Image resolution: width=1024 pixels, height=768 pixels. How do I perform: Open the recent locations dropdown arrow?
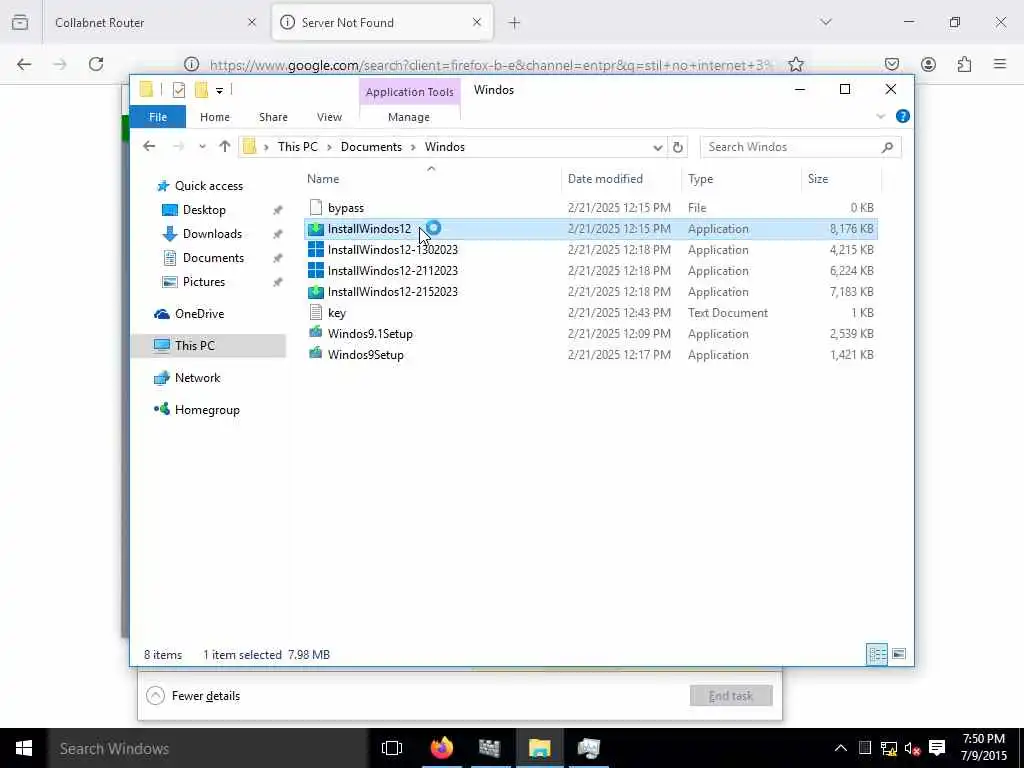click(202, 147)
